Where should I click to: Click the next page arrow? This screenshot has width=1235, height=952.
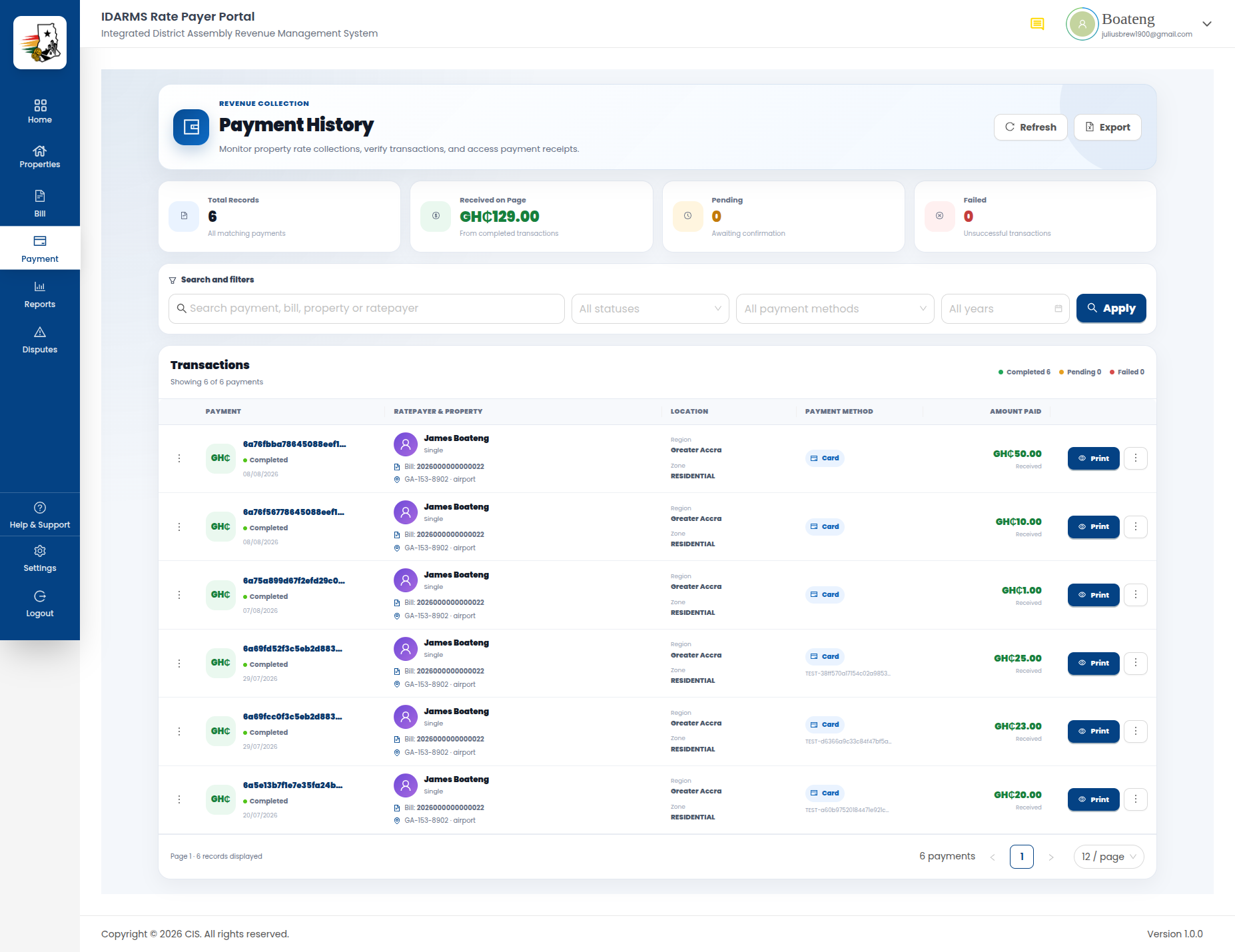[x=1051, y=857]
